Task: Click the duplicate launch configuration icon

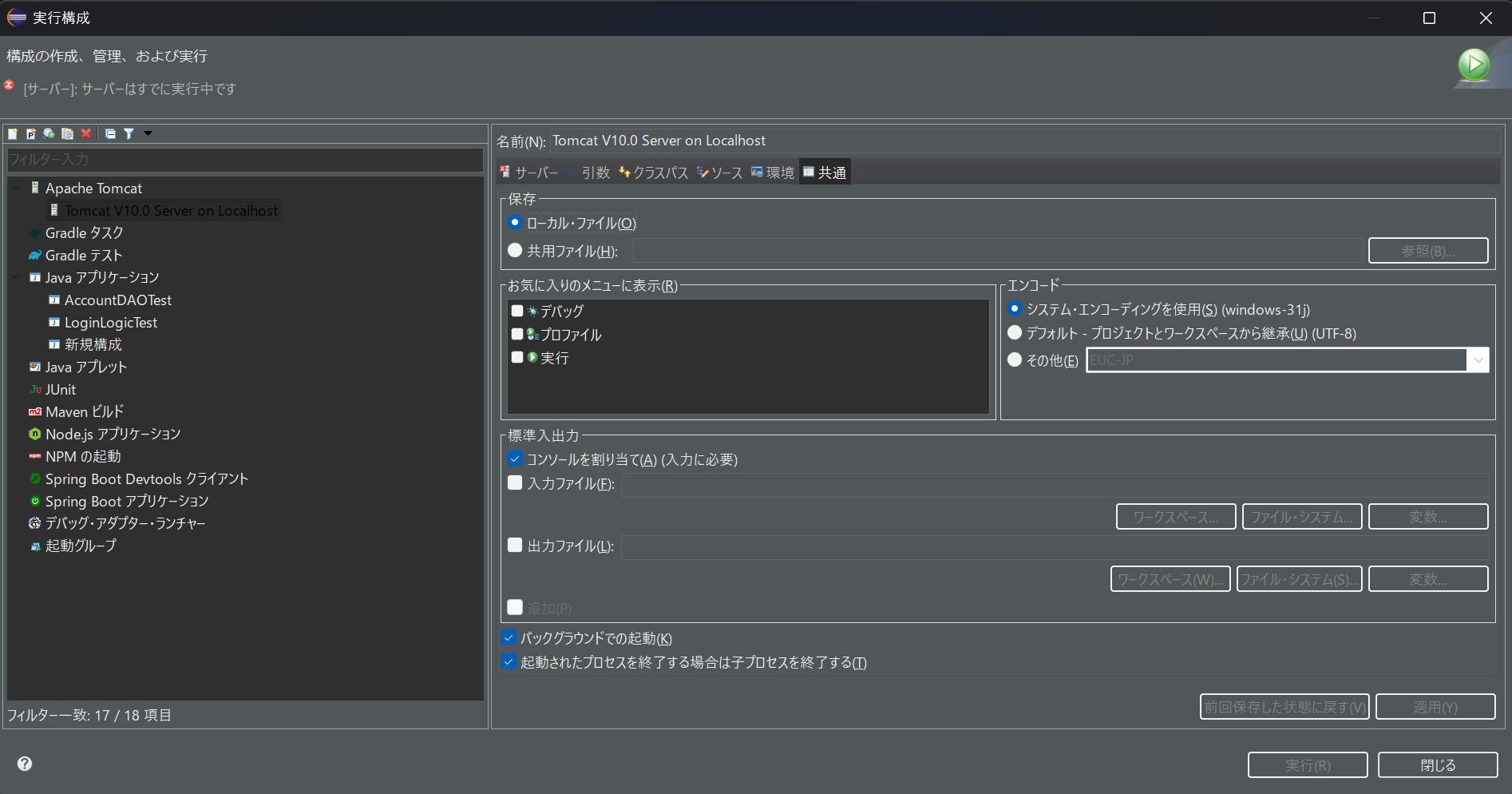Action: tap(68, 133)
